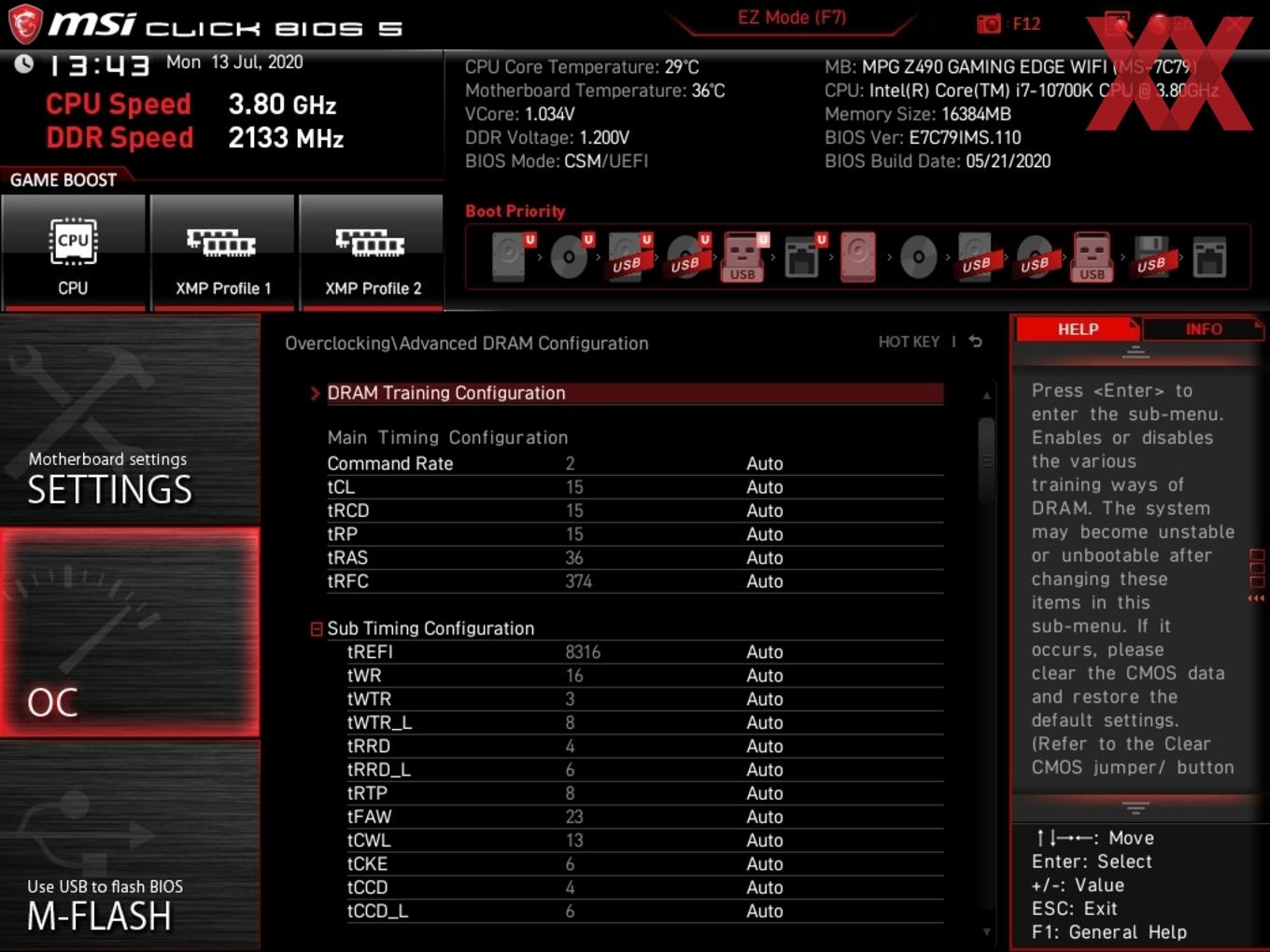The image size is (1270, 952).
Task: Click the timing list scrollbar thumb
Action: point(986,460)
